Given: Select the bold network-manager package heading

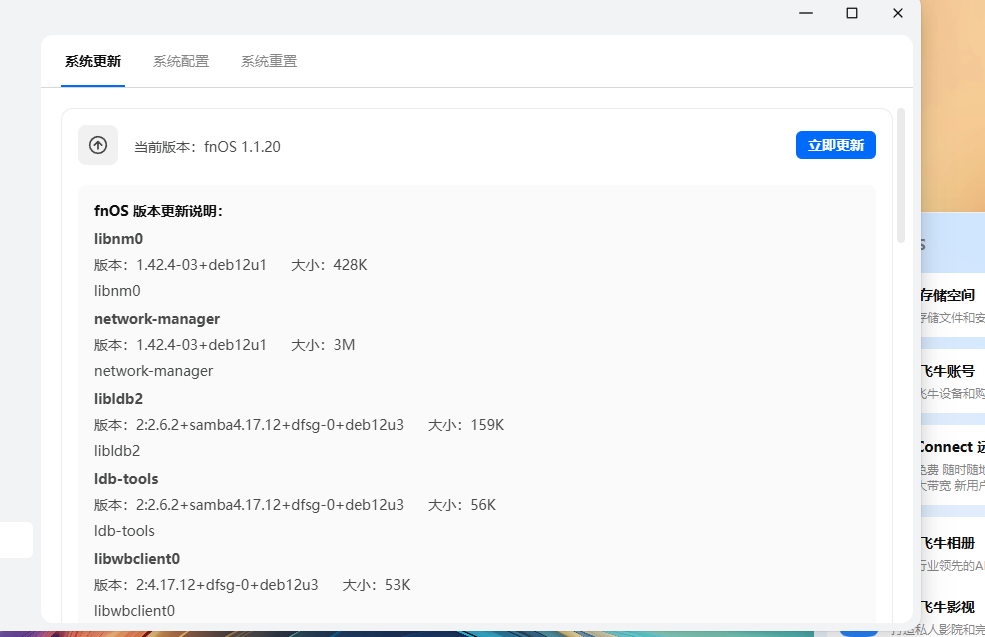Looking at the screenshot, I should (x=157, y=319).
